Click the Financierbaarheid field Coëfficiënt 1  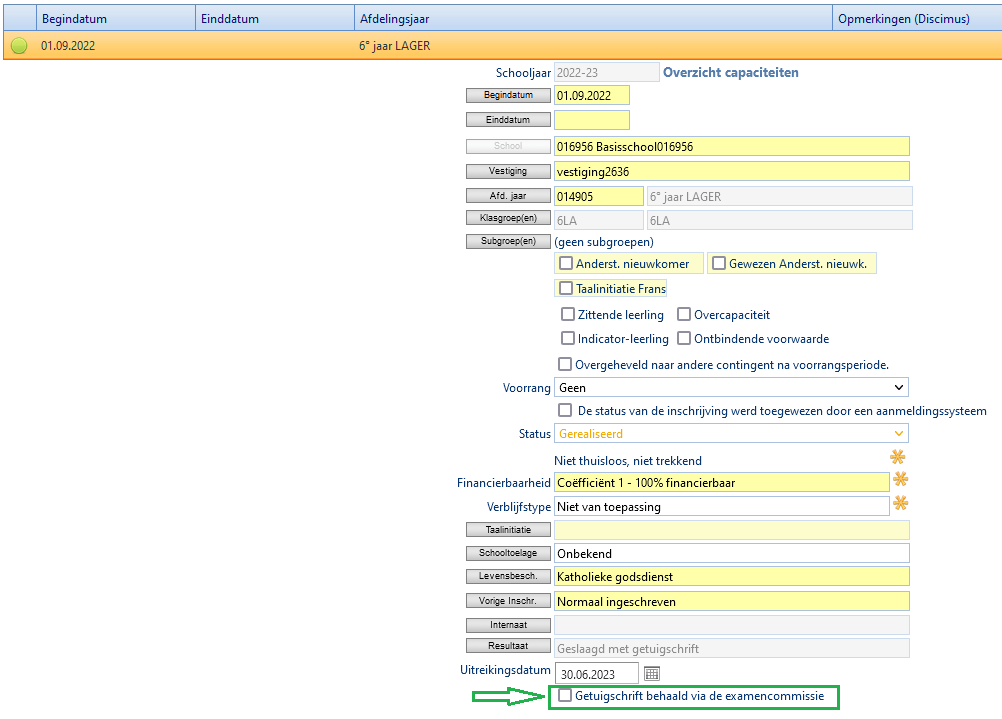721,483
